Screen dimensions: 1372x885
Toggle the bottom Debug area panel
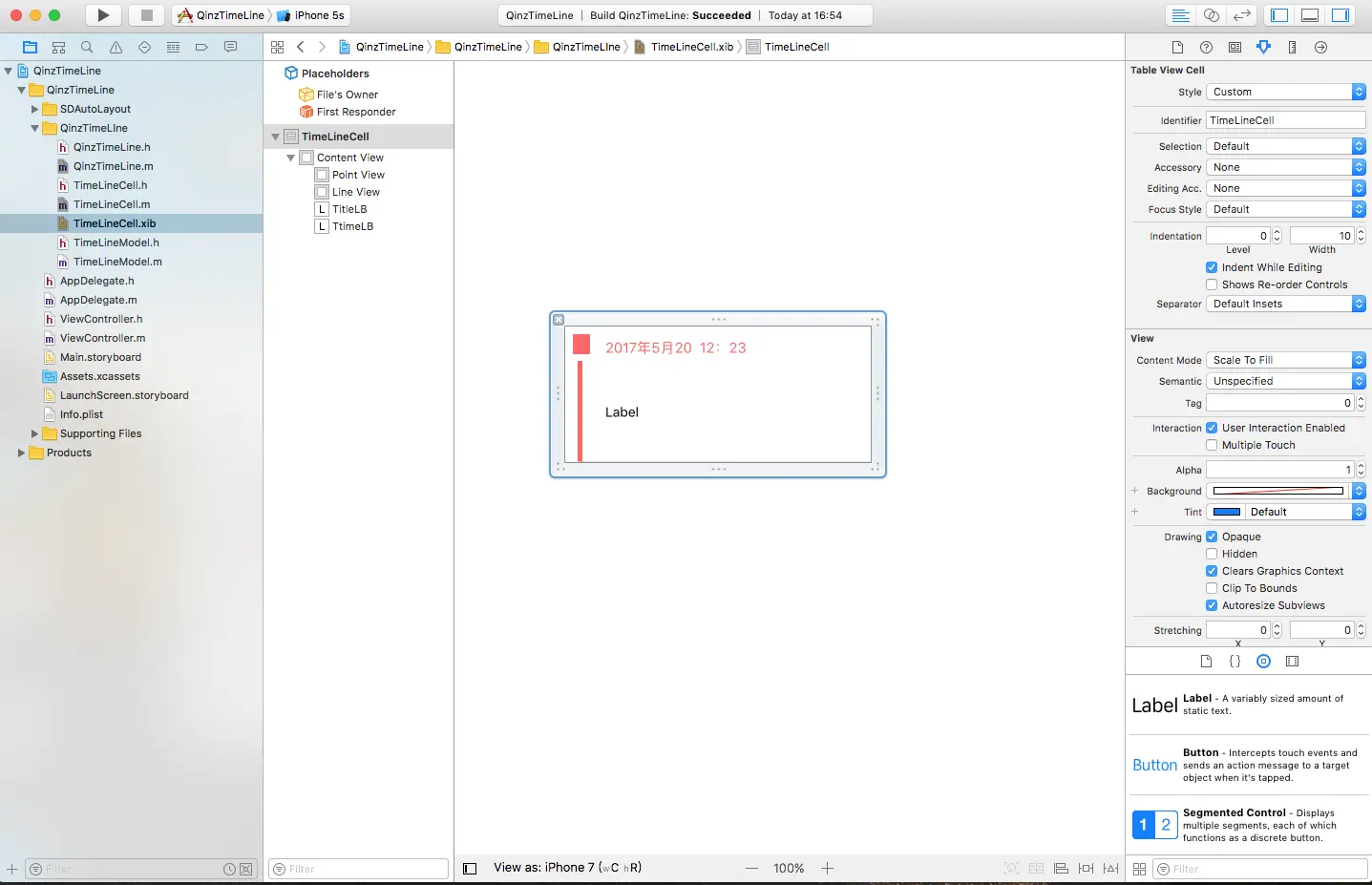[1310, 15]
